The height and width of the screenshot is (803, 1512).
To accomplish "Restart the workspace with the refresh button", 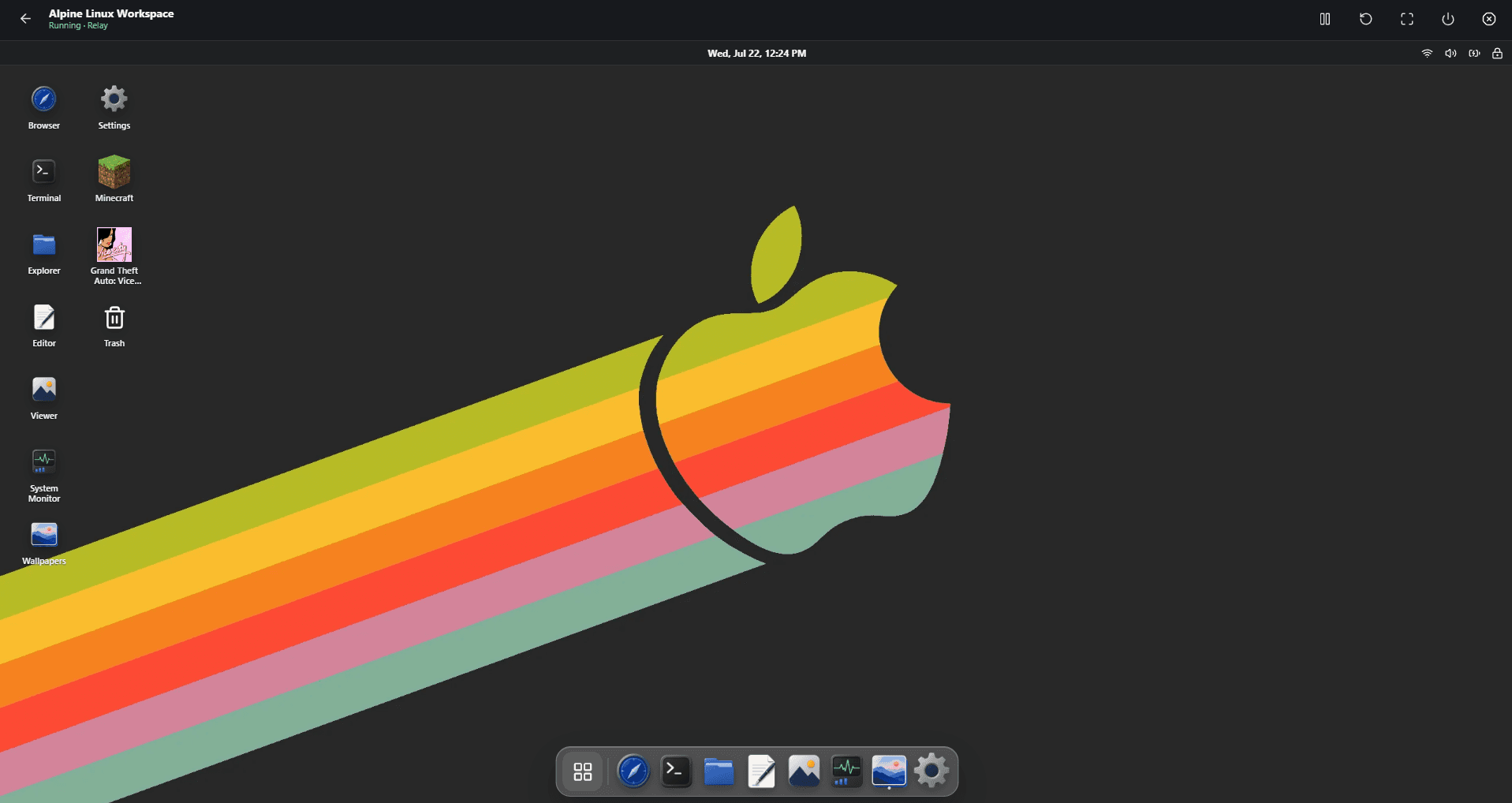I will [1366, 19].
